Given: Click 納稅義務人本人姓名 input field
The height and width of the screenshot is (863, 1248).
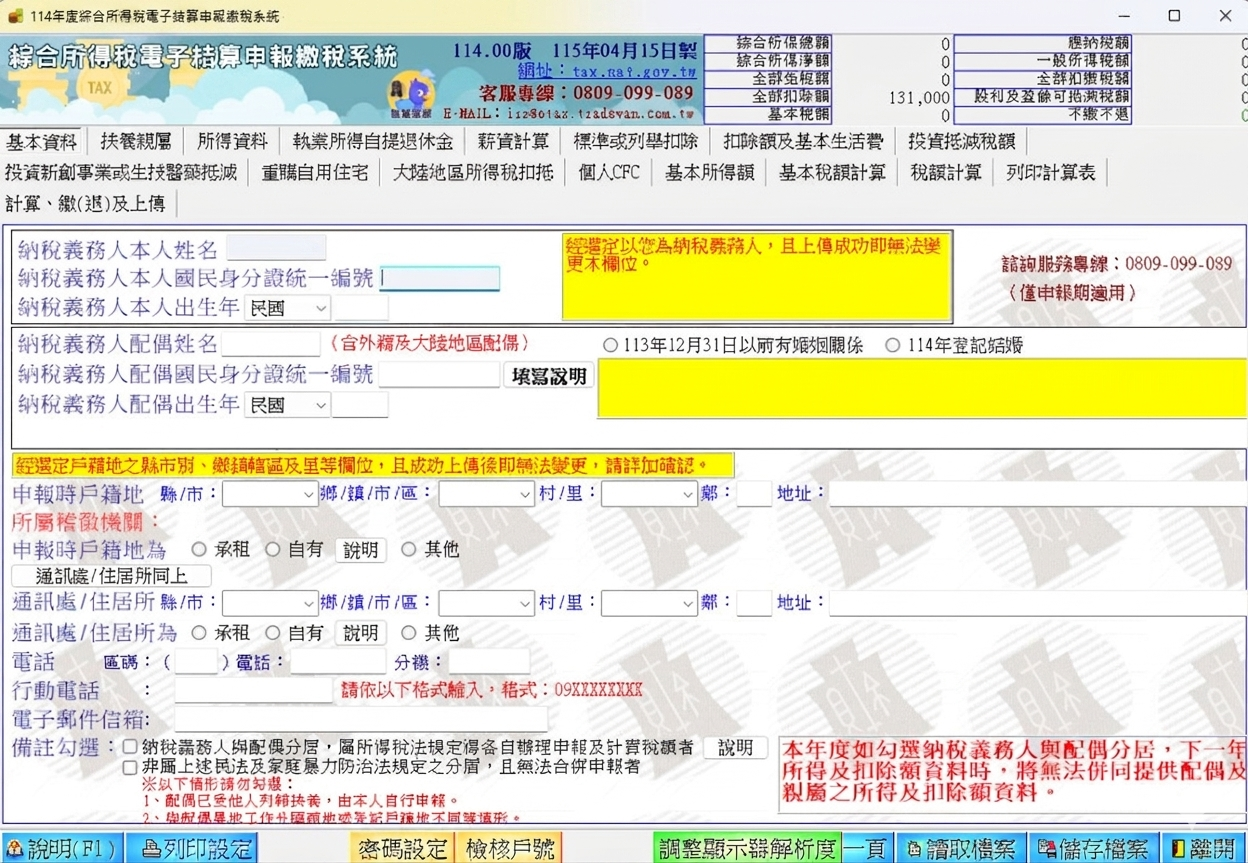Looking at the screenshot, I should tap(276, 248).
